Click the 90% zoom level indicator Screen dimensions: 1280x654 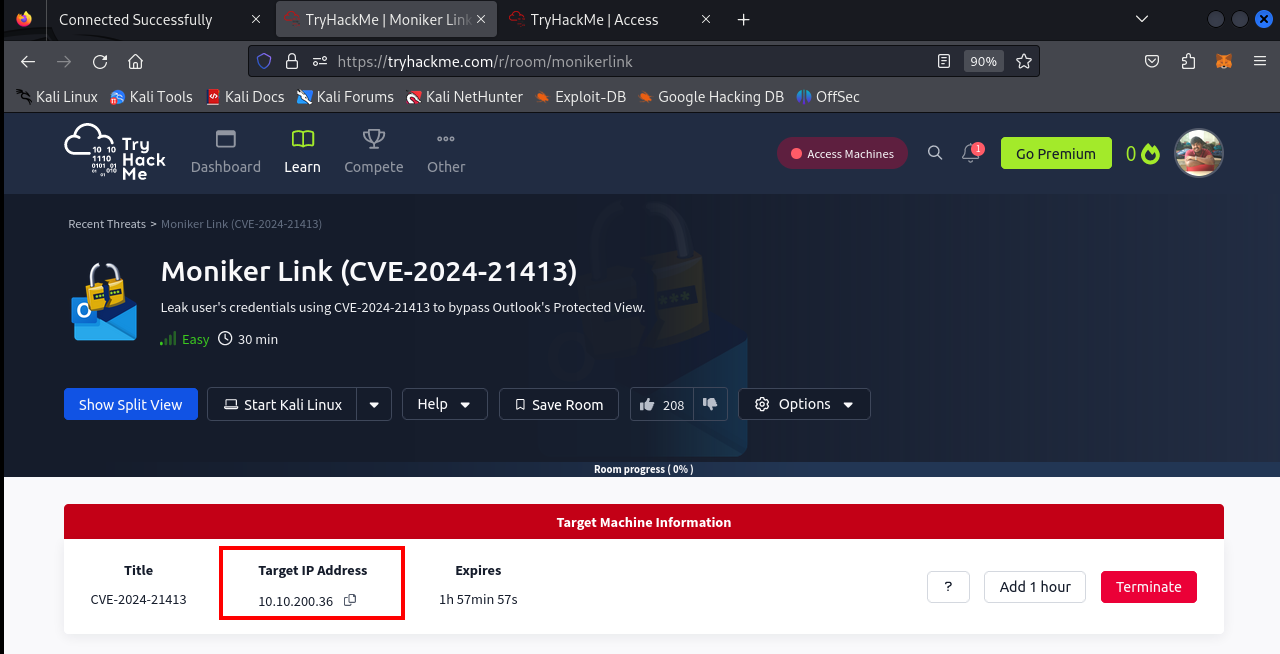pyautogui.click(x=983, y=61)
